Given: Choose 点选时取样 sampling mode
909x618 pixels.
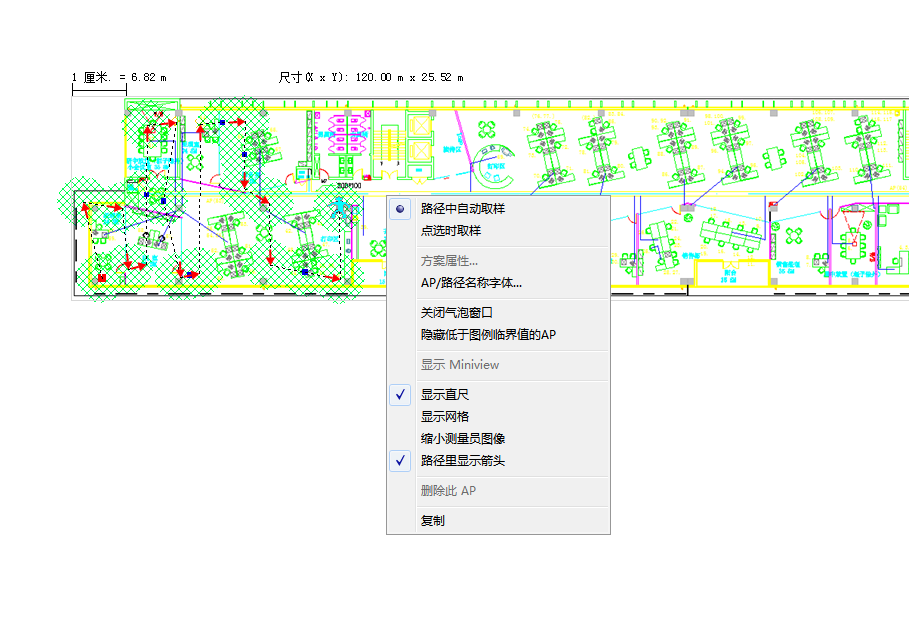Looking at the screenshot, I should pos(450,231).
